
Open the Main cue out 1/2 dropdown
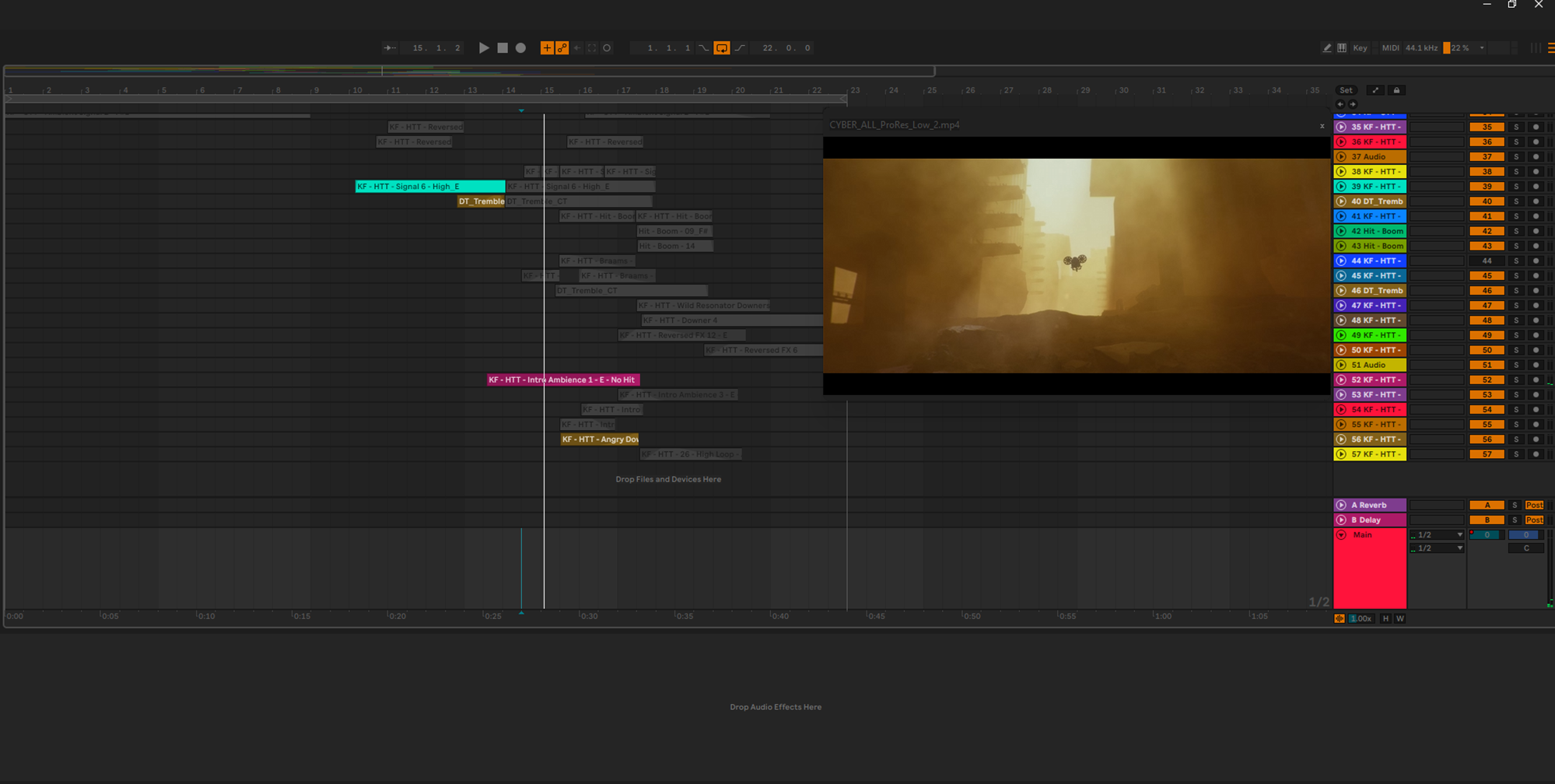point(1437,535)
